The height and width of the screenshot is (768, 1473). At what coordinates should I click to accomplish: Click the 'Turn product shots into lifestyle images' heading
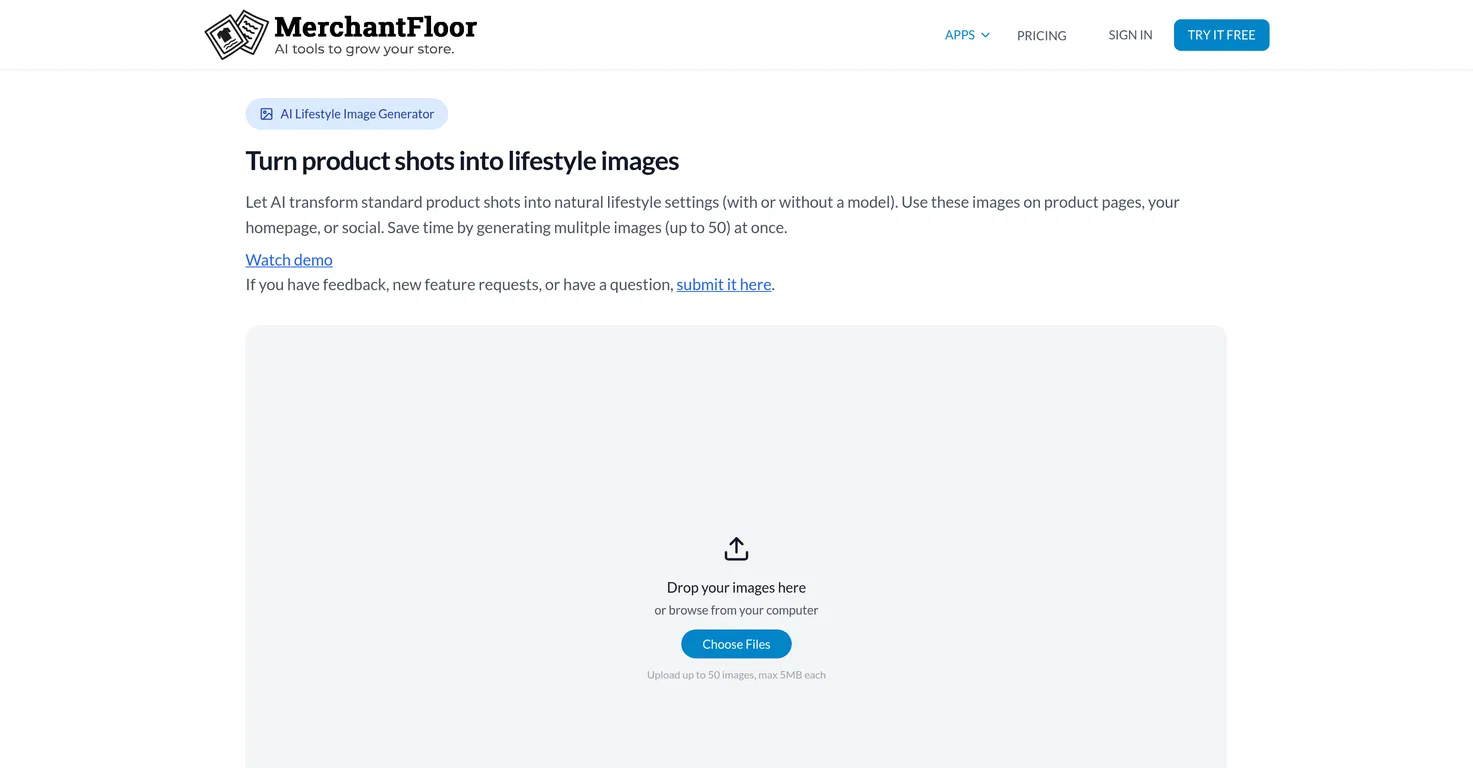click(462, 161)
